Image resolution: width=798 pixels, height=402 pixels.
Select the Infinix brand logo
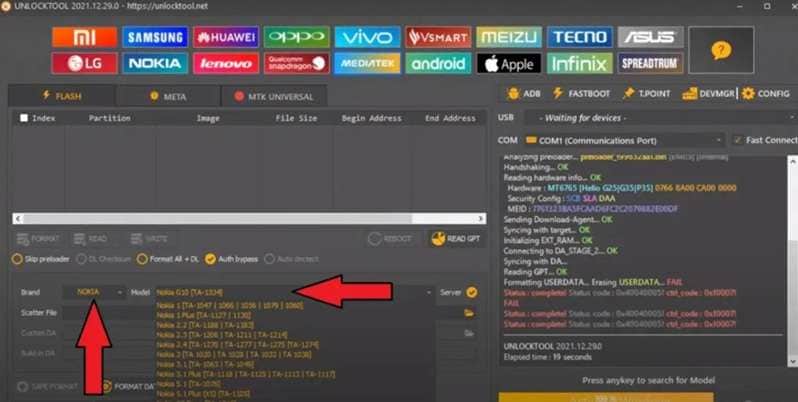(580, 64)
